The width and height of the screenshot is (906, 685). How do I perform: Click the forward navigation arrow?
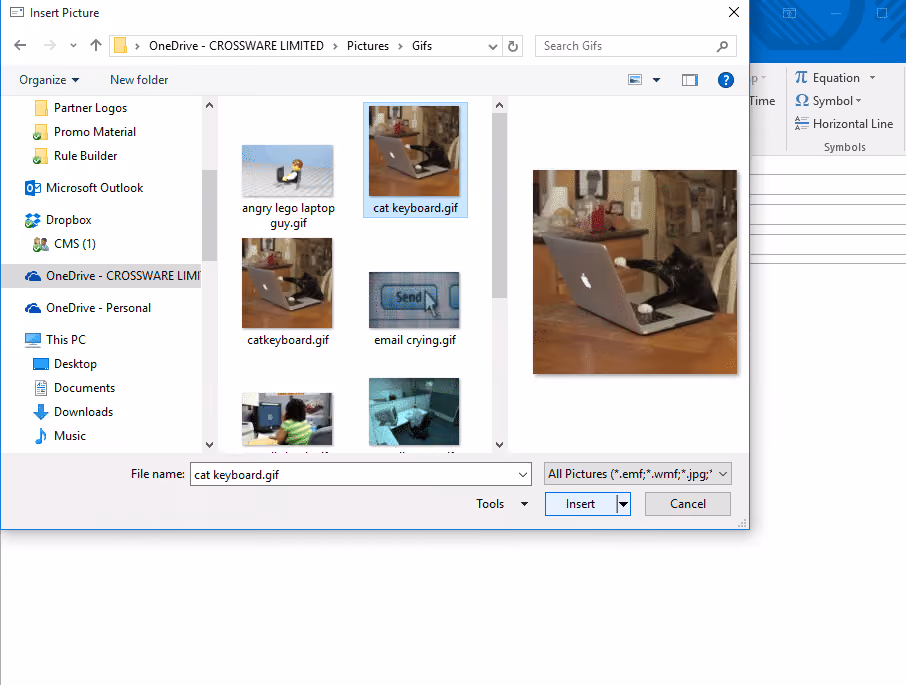pyautogui.click(x=50, y=46)
